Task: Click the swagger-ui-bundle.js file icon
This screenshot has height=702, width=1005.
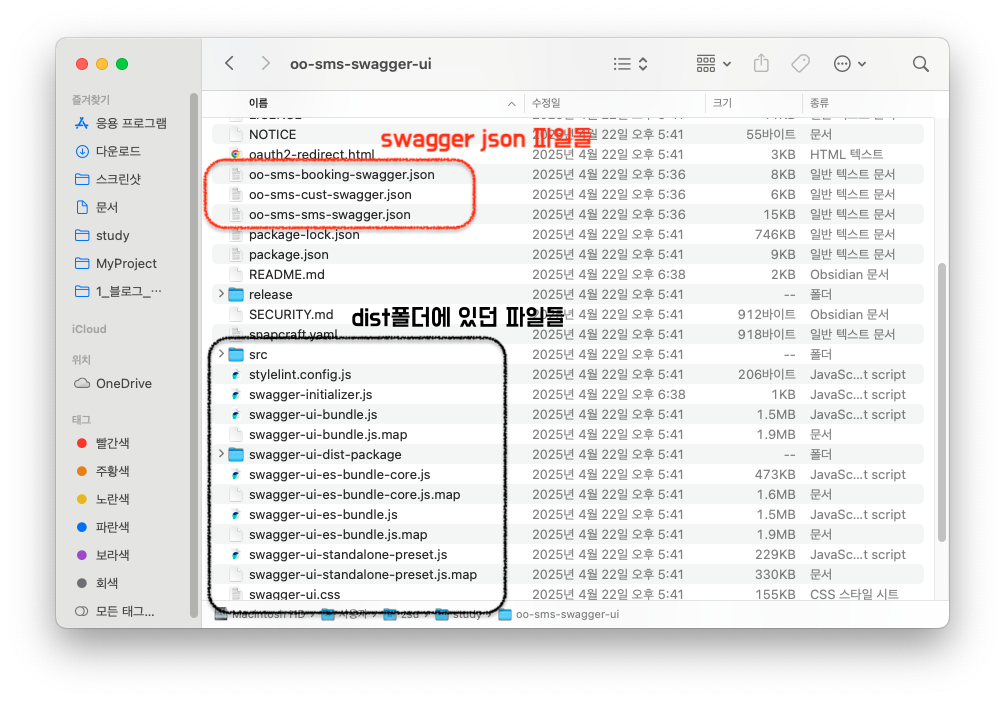Action: (x=236, y=414)
